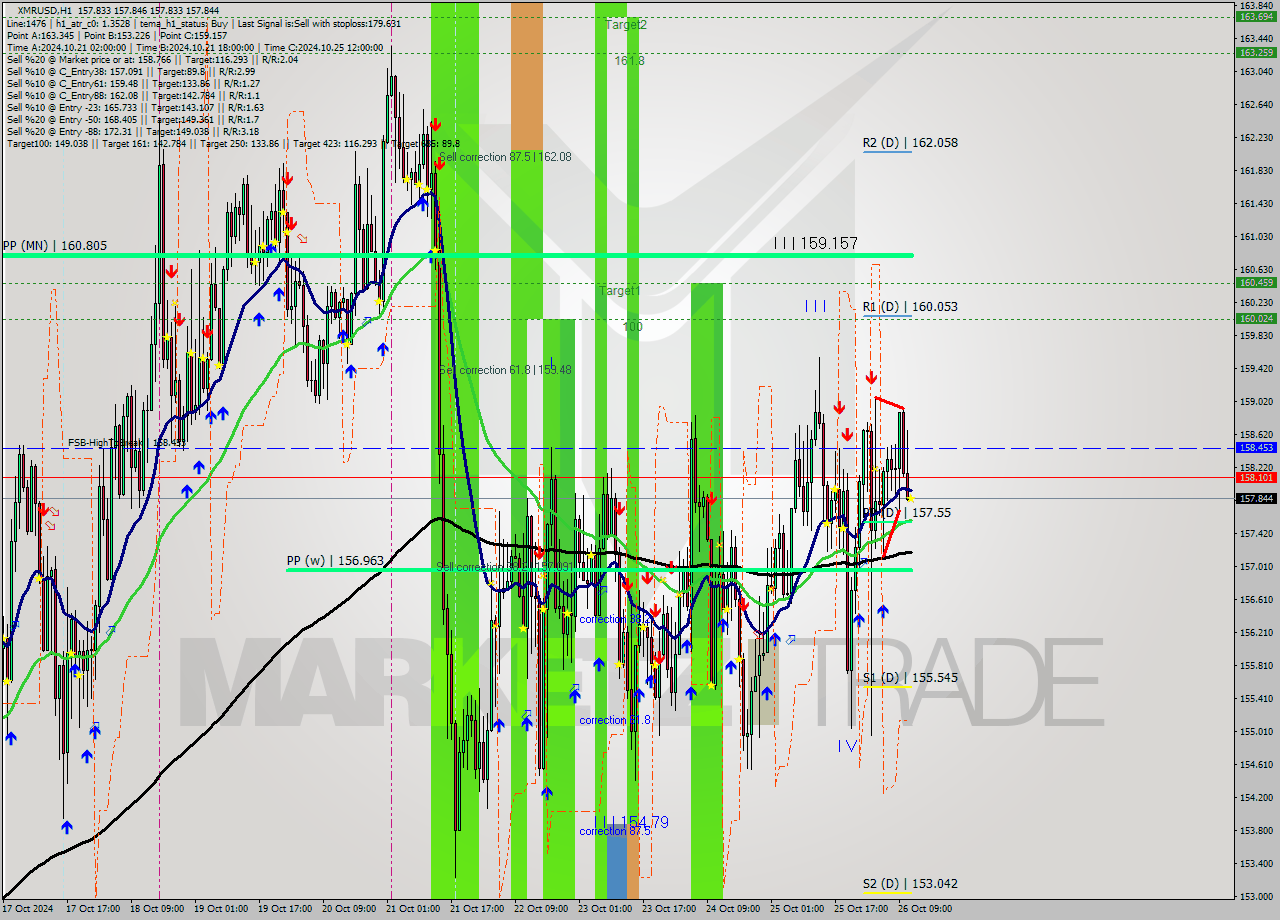
Task: Click the Point A:163.345 info line
Action: tap(117, 35)
